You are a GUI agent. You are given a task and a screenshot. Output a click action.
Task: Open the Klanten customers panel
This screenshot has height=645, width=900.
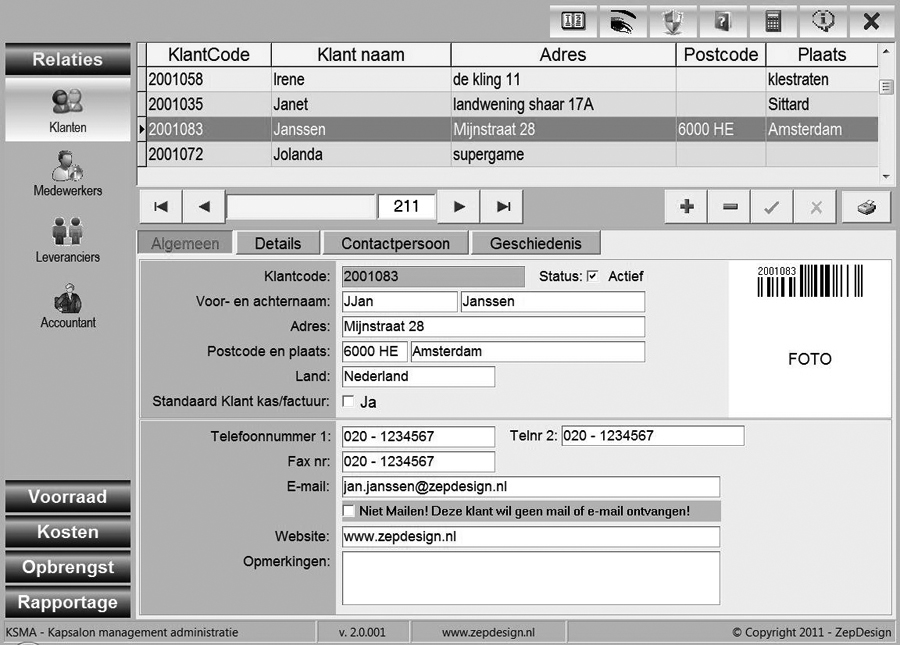(67, 110)
